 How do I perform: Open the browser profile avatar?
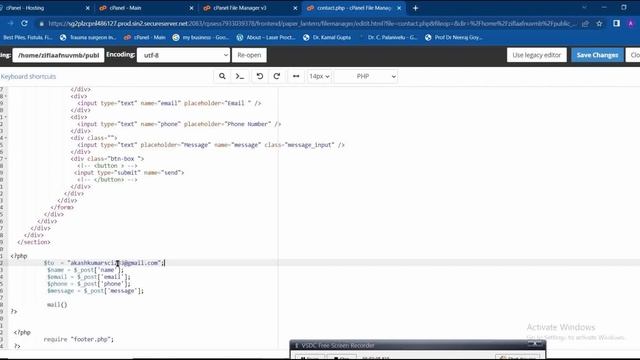pos(631,24)
